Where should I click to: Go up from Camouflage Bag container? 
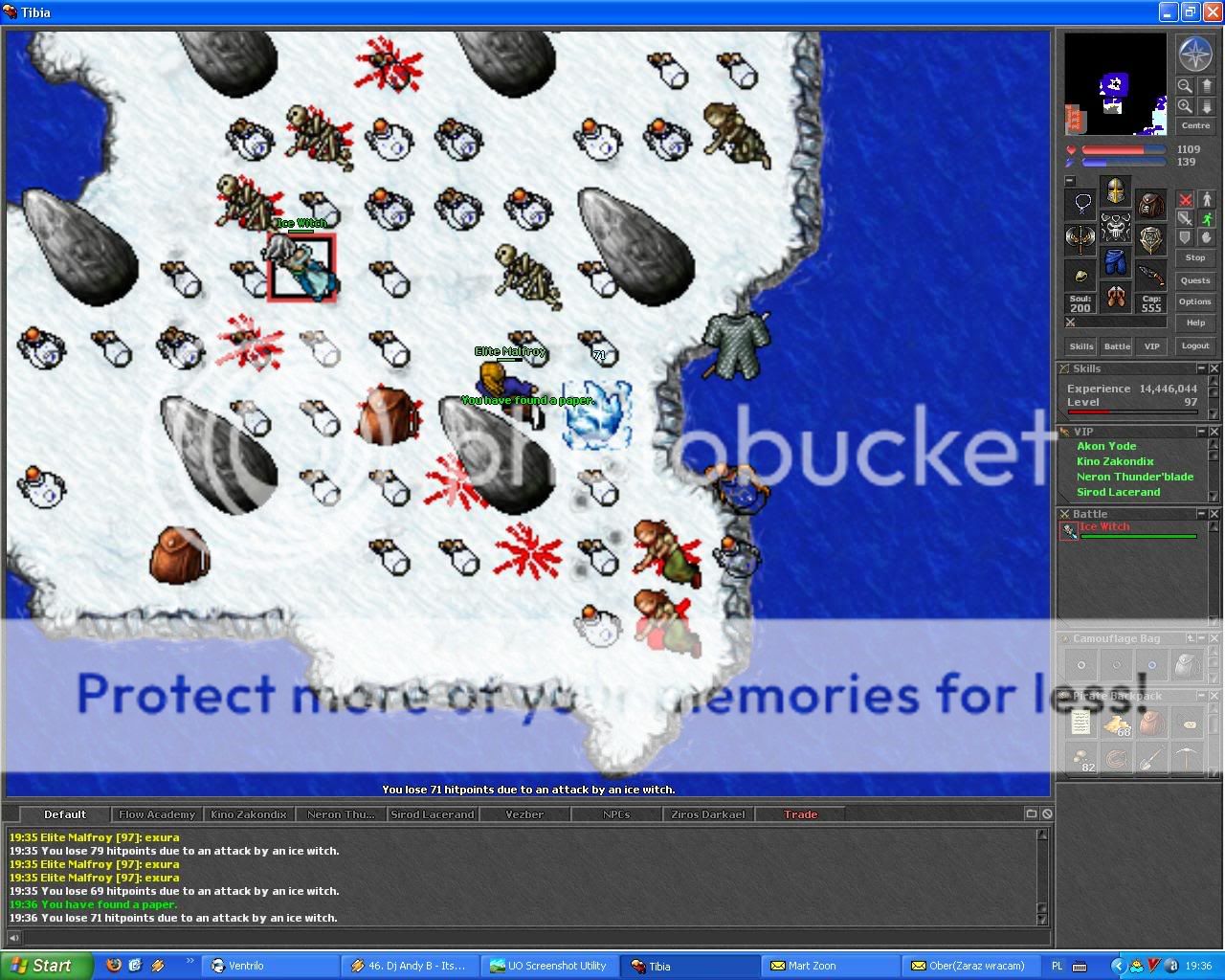[1191, 638]
